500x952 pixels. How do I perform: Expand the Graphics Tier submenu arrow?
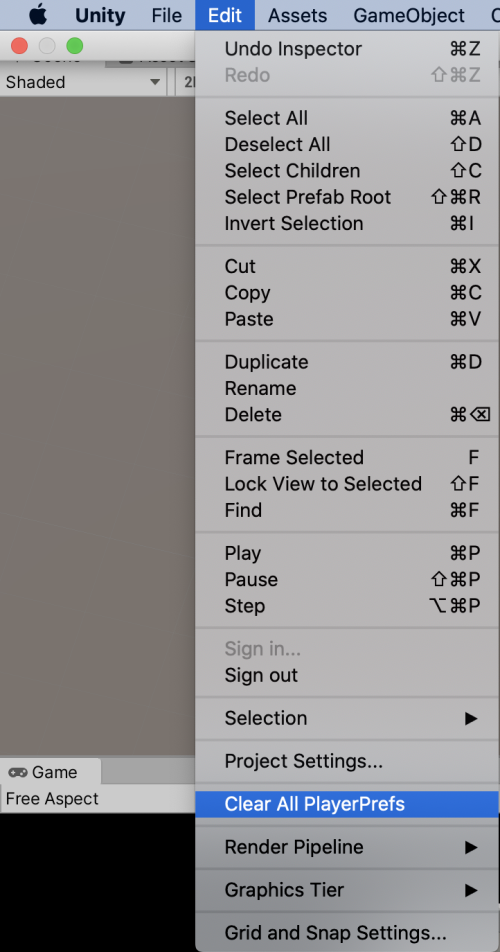click(471, 890)
